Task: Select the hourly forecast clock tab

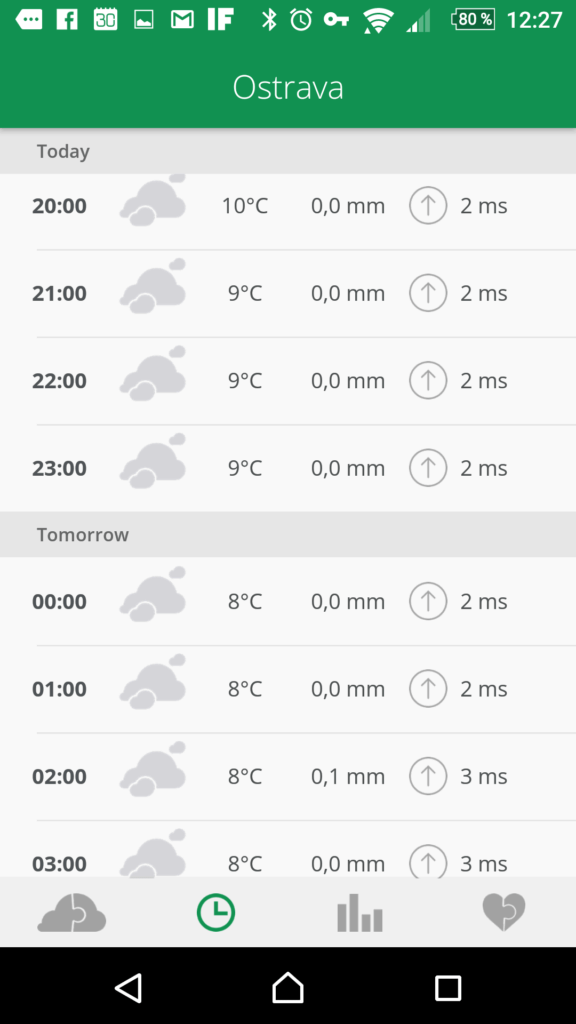Action: 216,912
